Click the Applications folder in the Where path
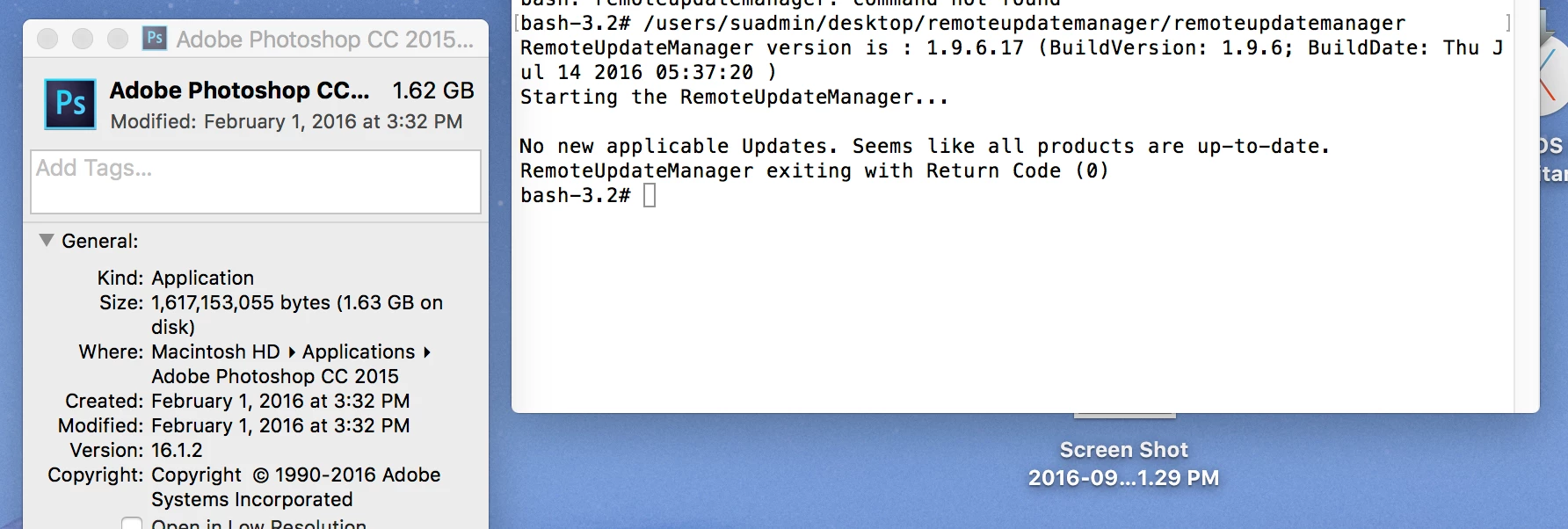This screenshot has height=529, width=1568. (359, 351)
